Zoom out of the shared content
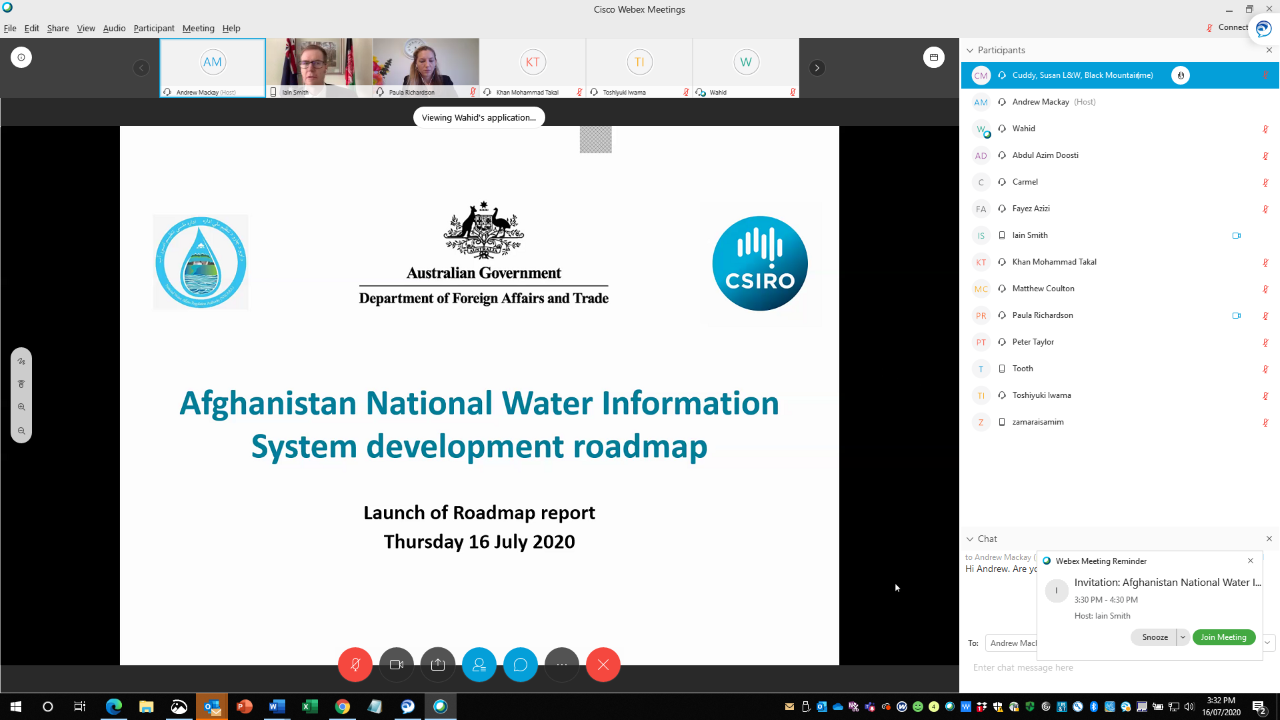The height and width of the screenshot is (720, 1280). tap(21, 430)
